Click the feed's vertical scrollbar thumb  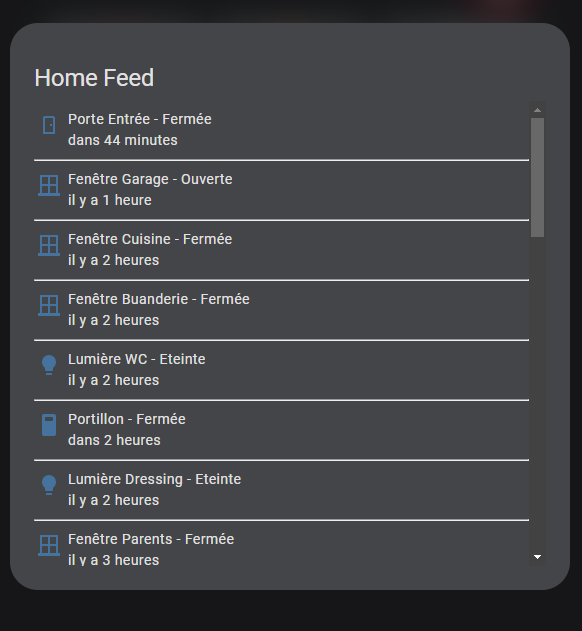tap(537, 177)
